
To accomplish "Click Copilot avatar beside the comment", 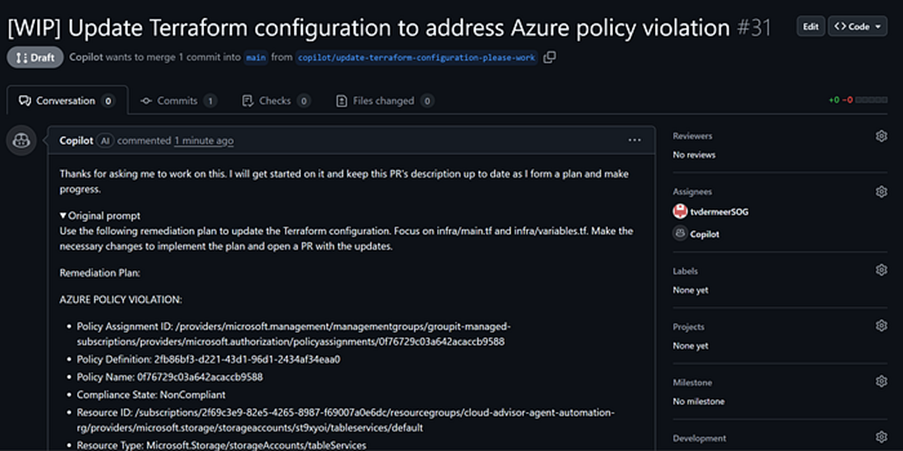I will 22,141.
